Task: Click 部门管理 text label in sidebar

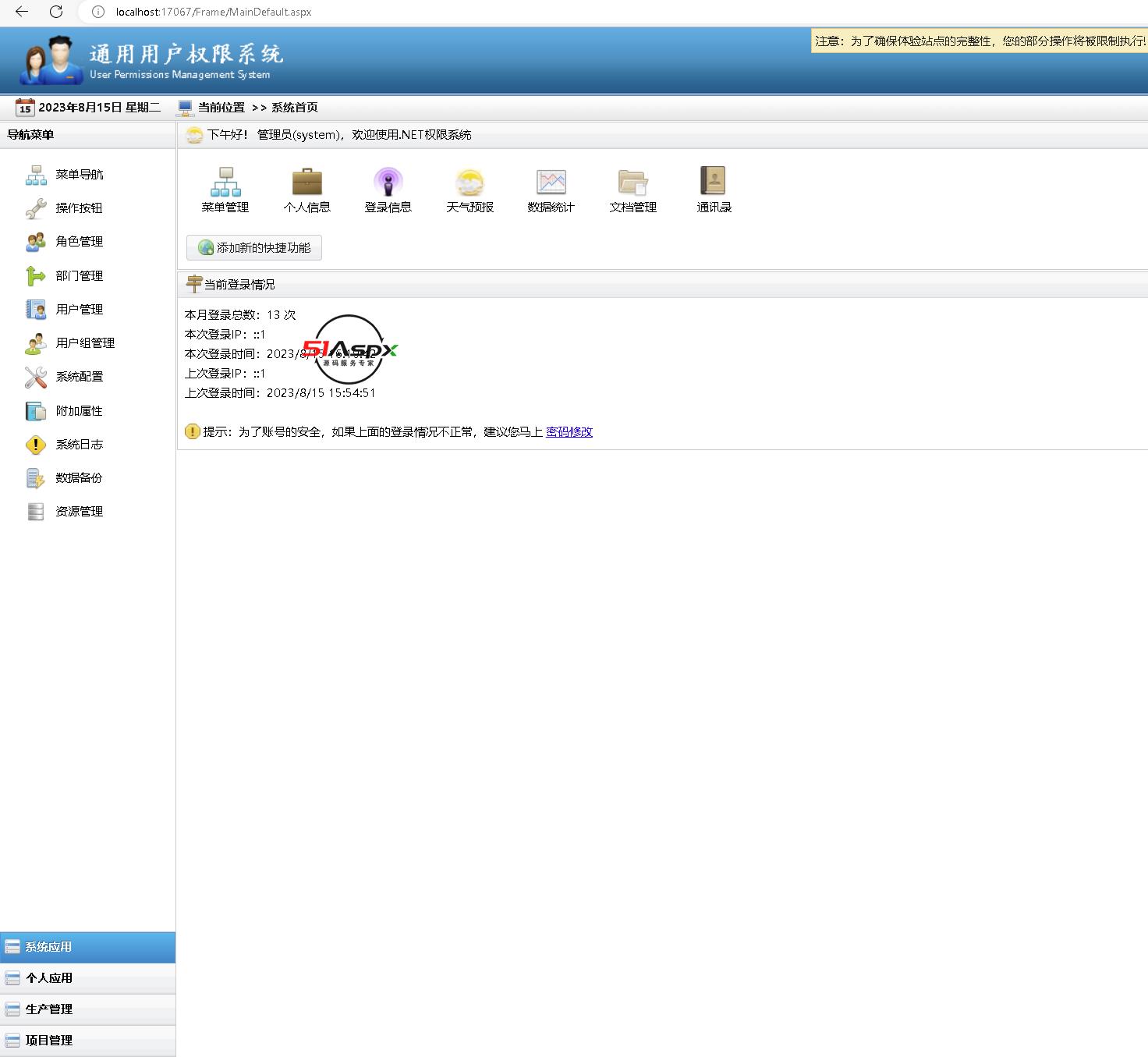Action: point(80,275)
